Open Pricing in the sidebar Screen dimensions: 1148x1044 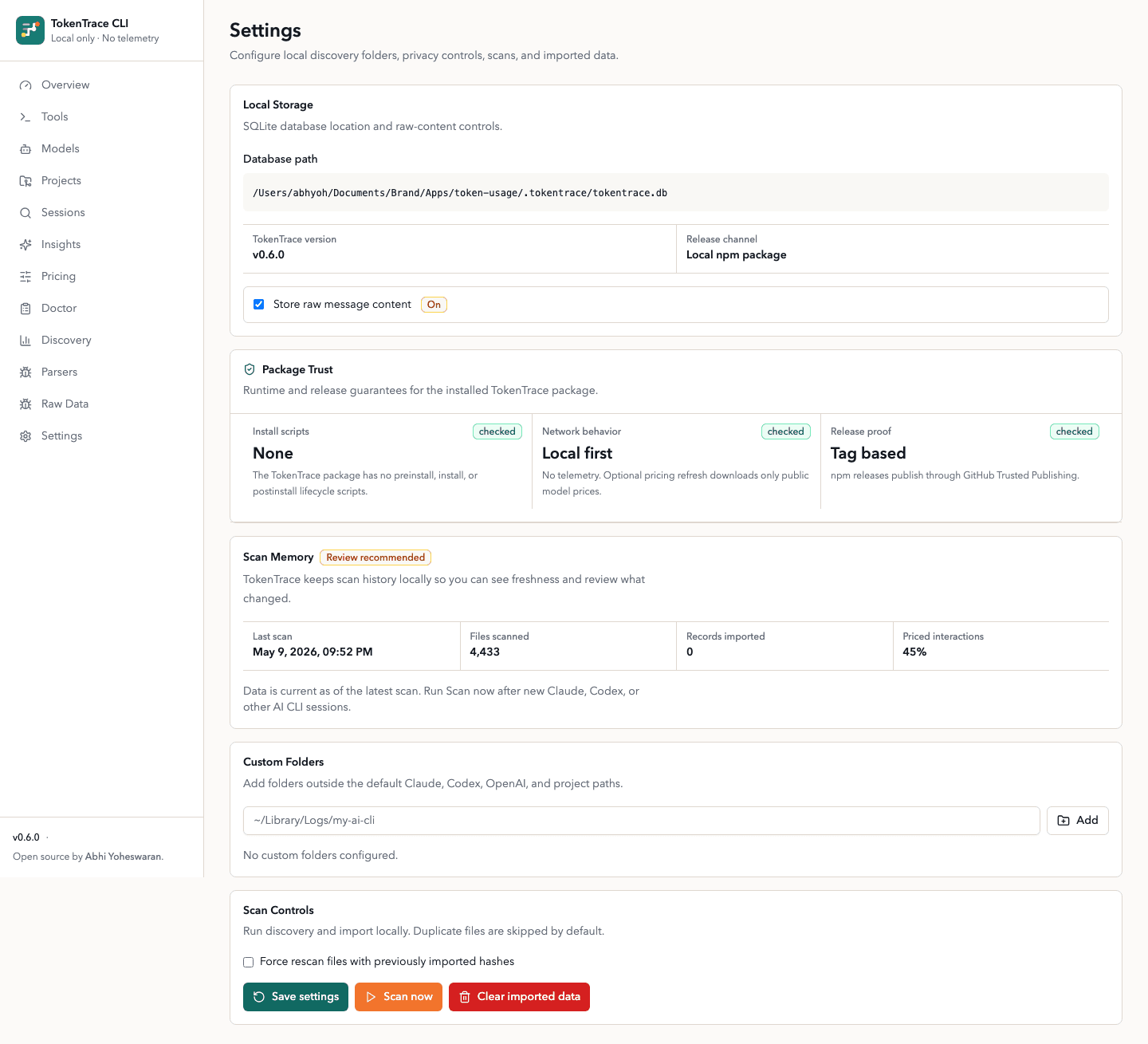point(102,277)
